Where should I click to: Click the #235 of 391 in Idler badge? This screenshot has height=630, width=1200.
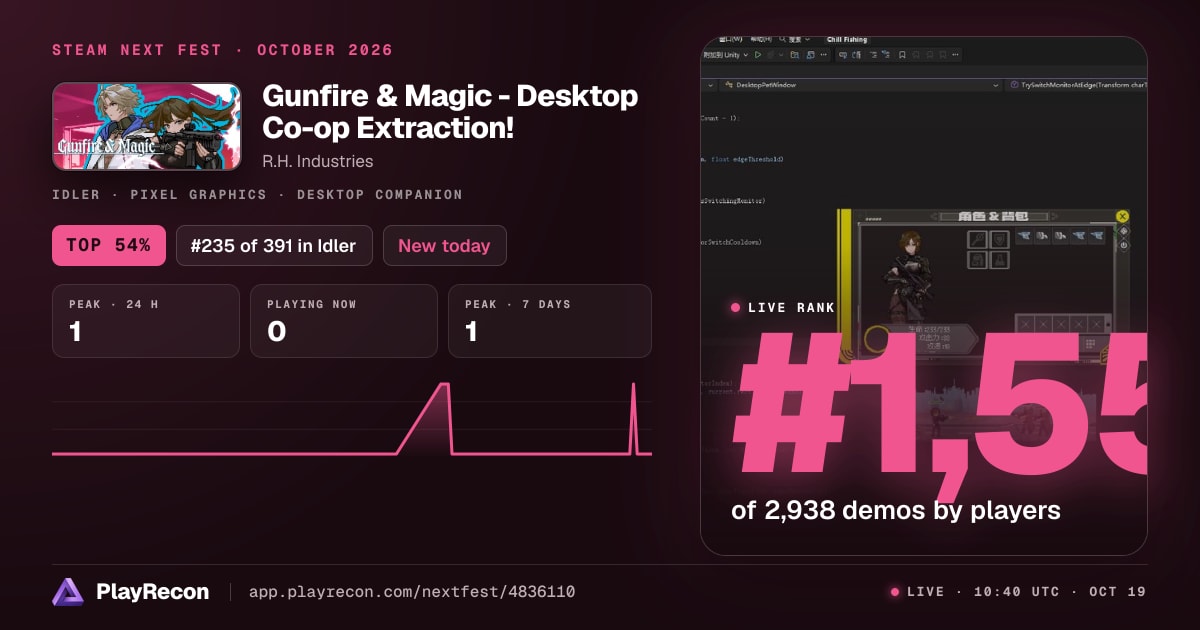[273, 245]
